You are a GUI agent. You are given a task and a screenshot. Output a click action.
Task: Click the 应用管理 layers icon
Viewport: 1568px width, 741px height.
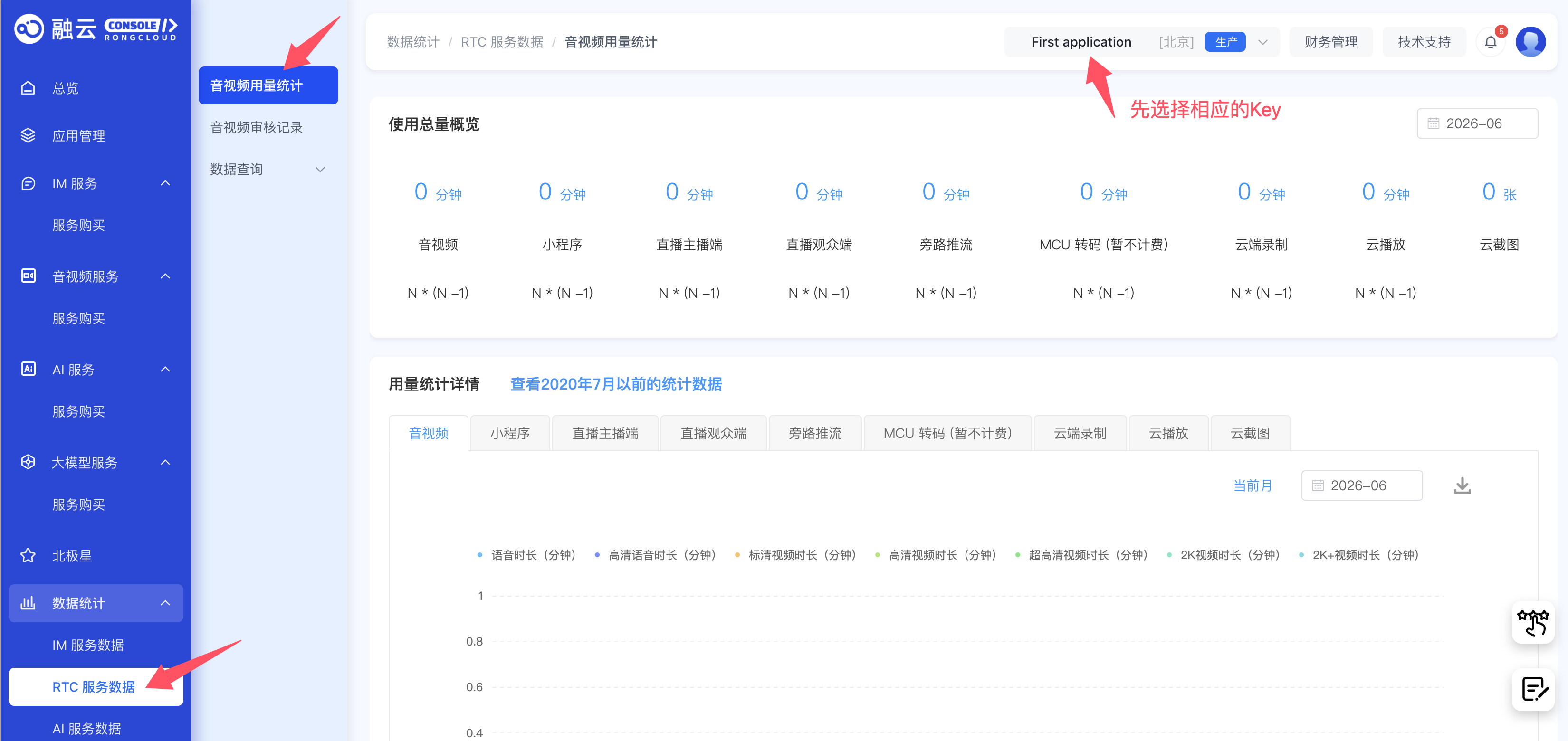pyautogui.click(x=28, y=136)
